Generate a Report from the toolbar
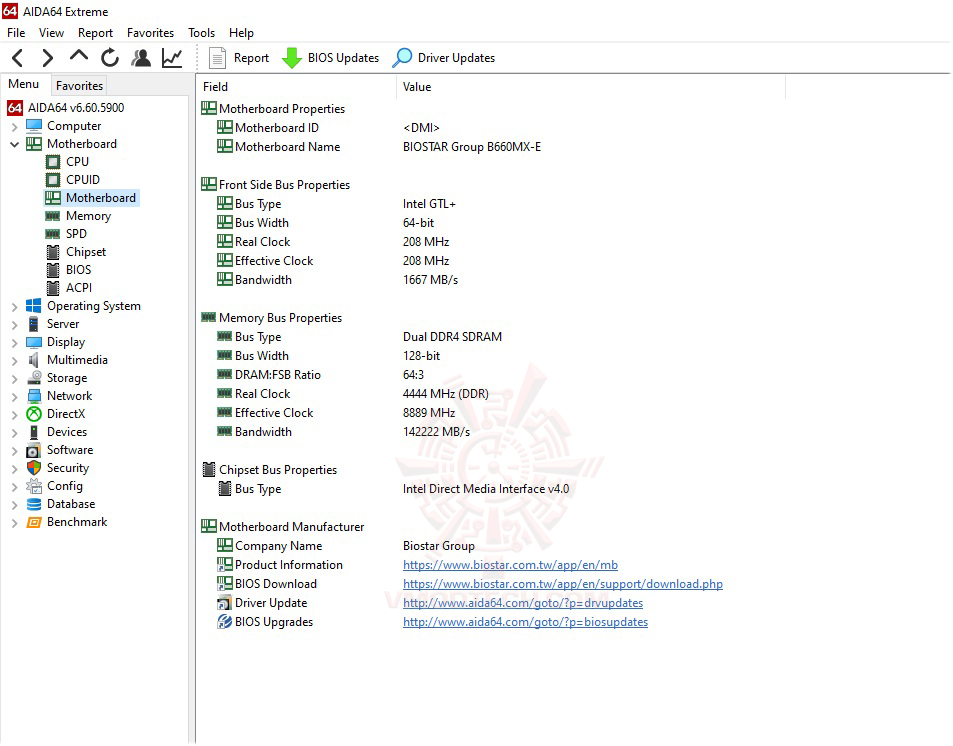This screenshot has width=953, height=746. pos(238,58)
